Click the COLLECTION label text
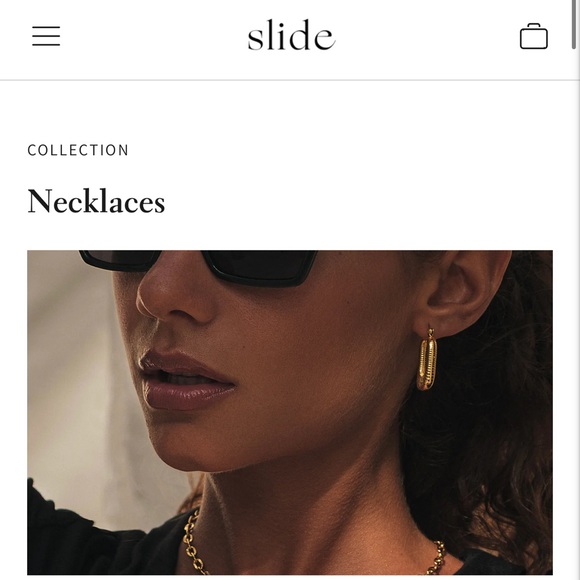The width and height of the screenshot is (580, 580). point(78,150)
